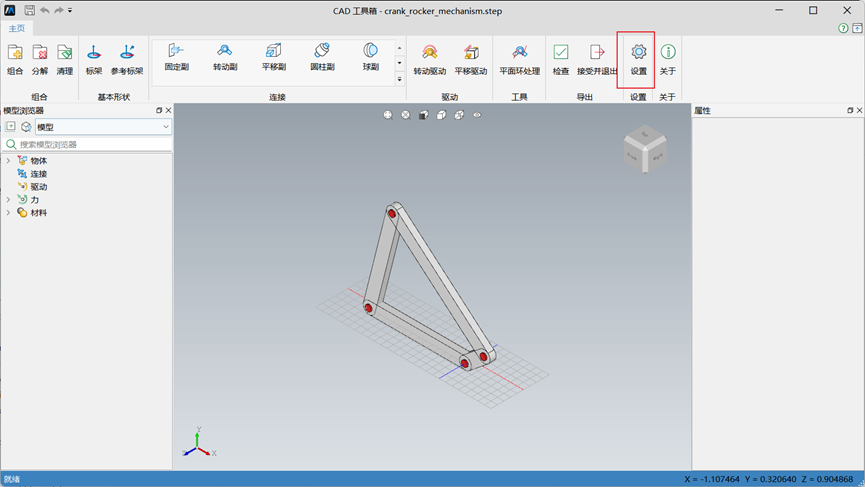Viewport: 865px width, 487px height.
Task: Click the Z = 0.904868 status value
Action: pos(827,479)
